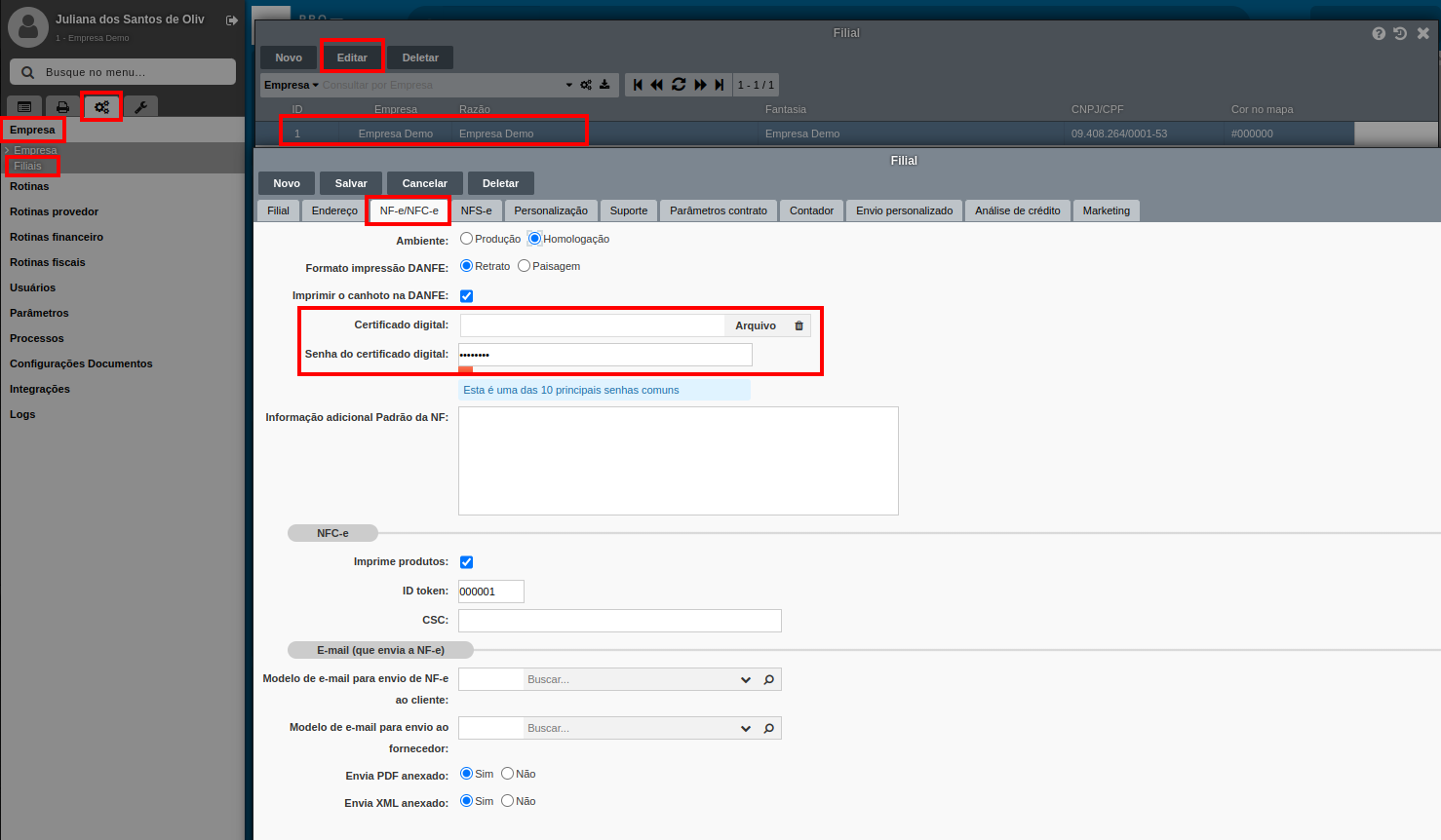Go to previous page of records

pyautogui.click(x=657, y=85)
